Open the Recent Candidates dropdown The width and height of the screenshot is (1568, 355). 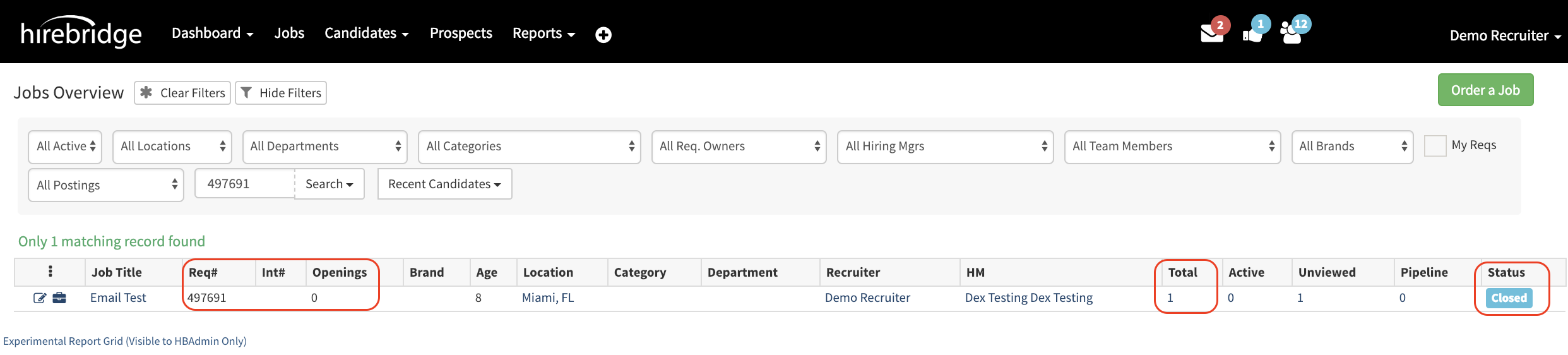coord(445,184)
